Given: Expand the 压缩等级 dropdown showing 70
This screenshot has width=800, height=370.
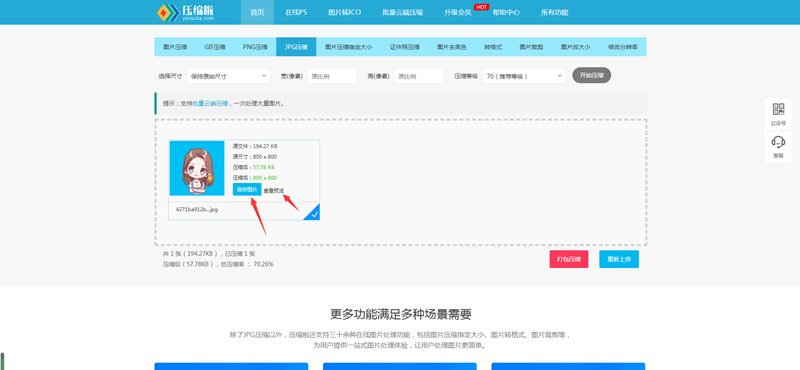Looking at the screenshot, I should click(x=524, y=76).
